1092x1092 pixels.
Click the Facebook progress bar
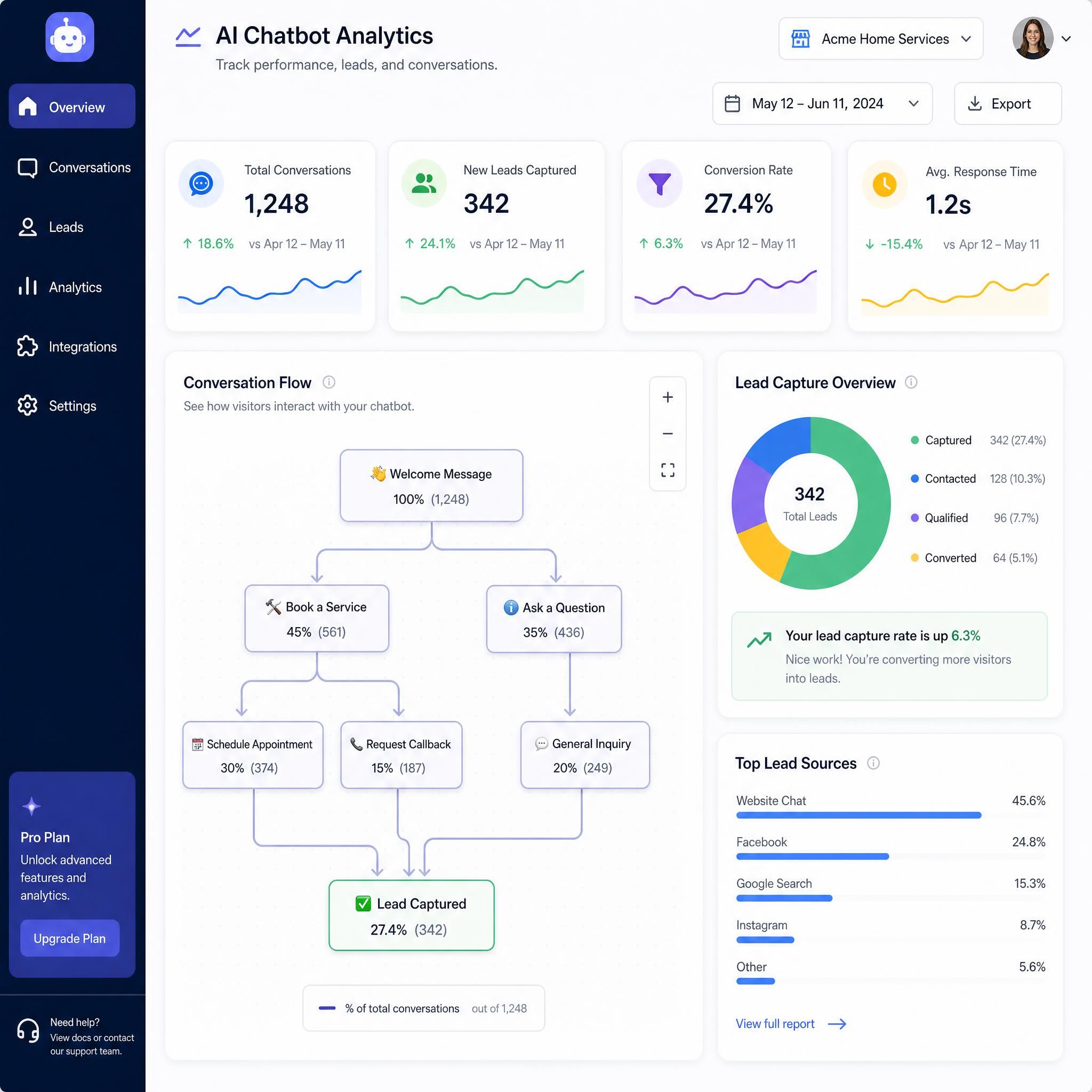[812, 856]
